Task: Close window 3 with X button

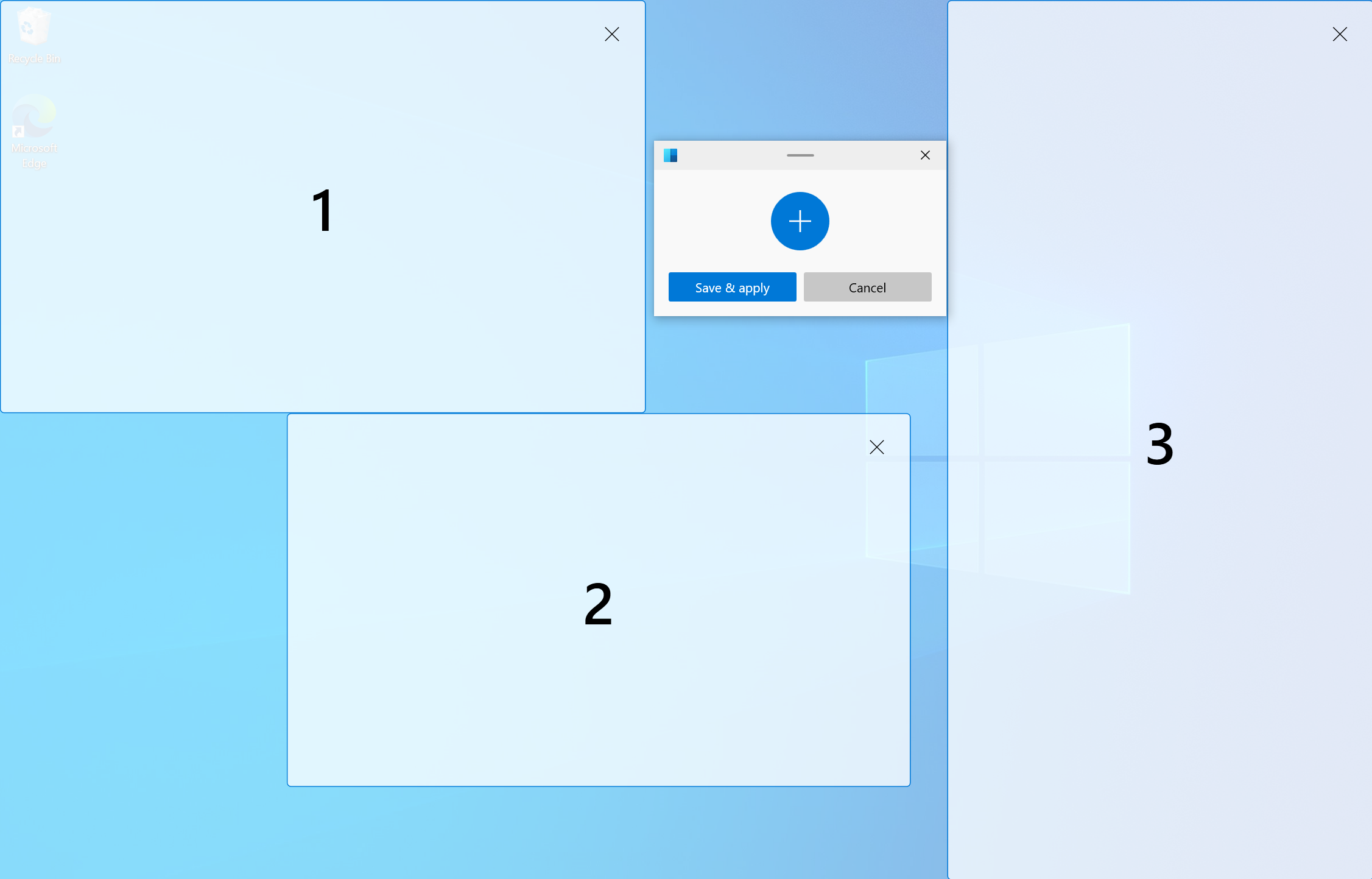Action: 1340,33
